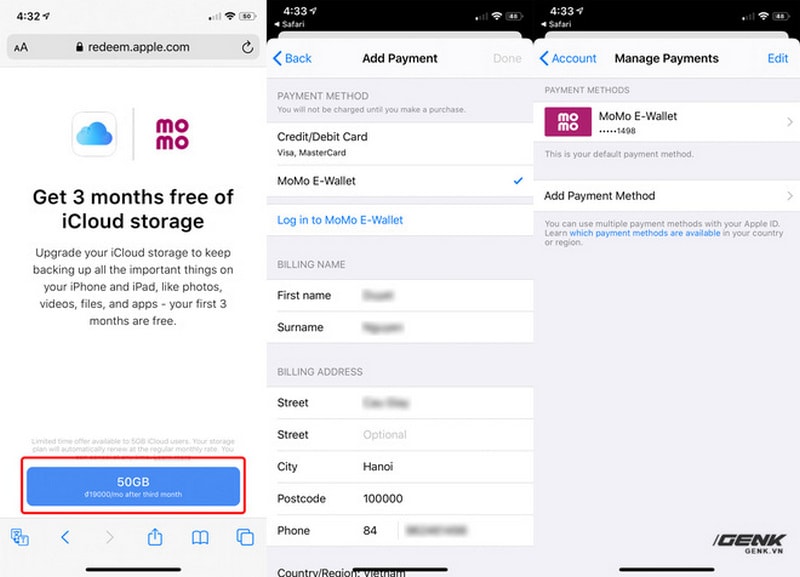Open the Safari tabs overview icon

pyautogui.click(x=245, y=537)
